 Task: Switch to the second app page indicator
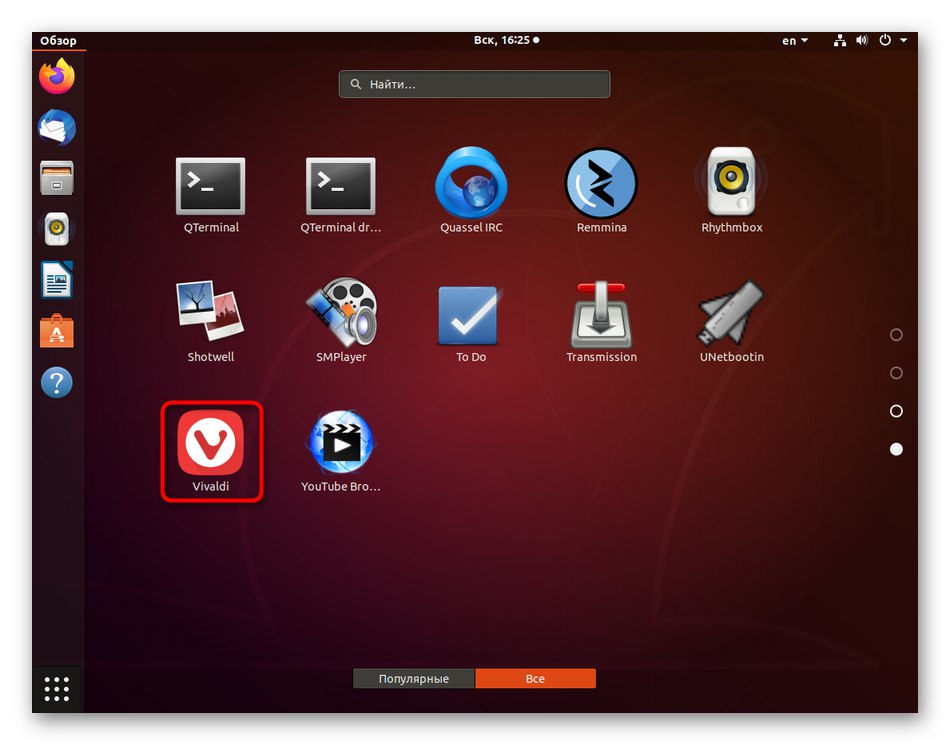pos(896,373)
